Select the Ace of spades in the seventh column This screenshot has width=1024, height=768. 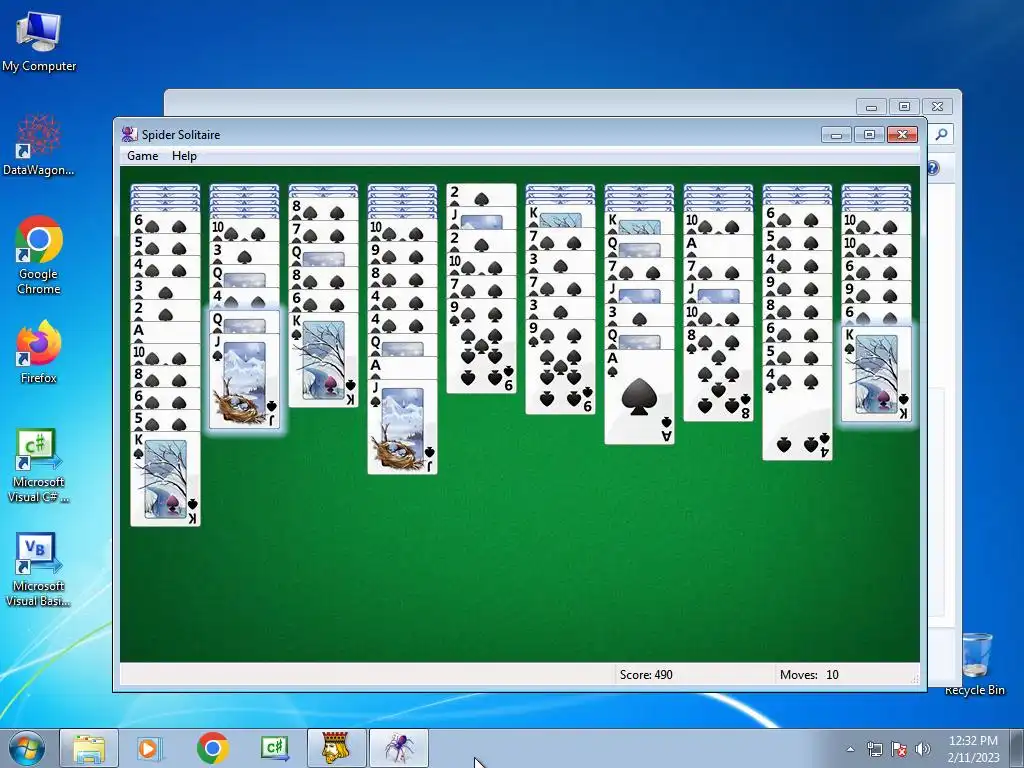coord(639,396)
